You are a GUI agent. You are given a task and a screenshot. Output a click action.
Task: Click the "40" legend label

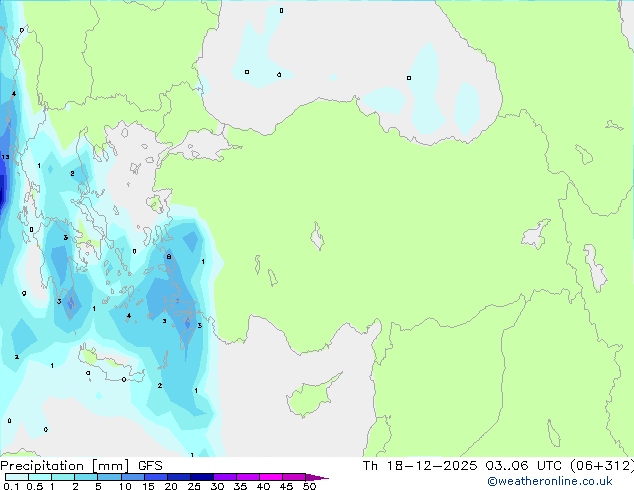click(x=263, y=486)
